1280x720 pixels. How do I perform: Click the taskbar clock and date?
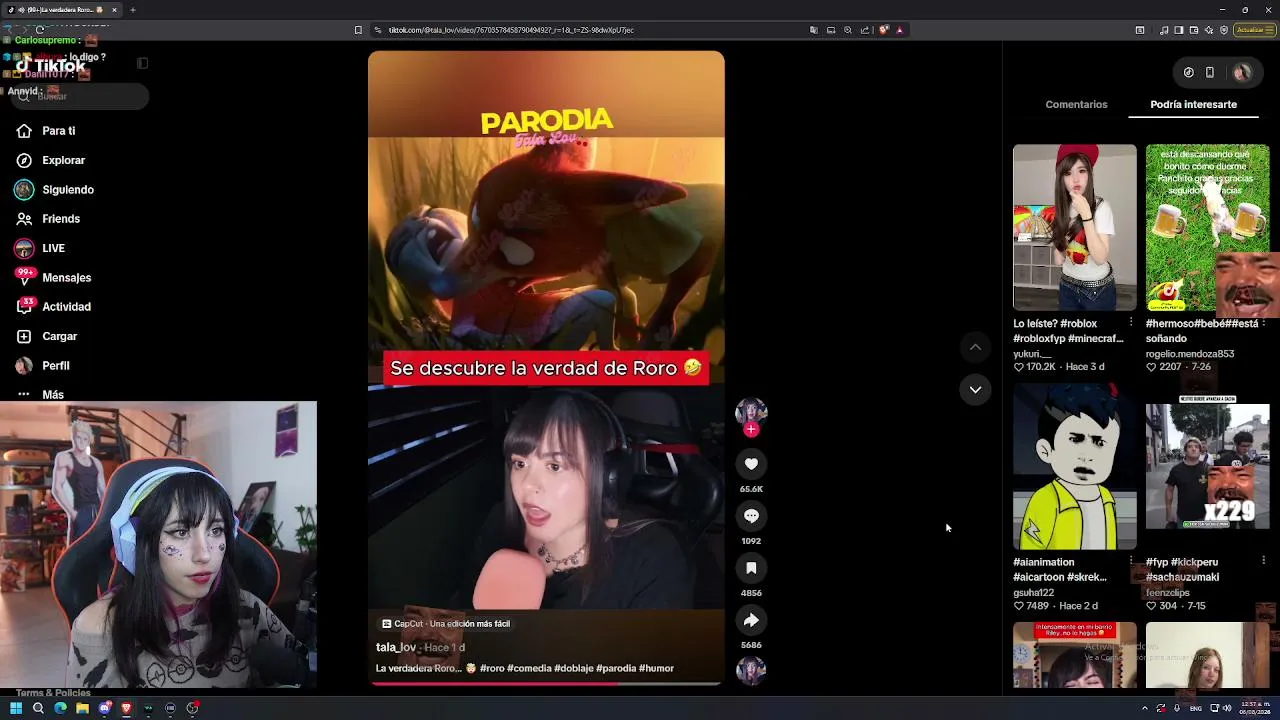(1257, 708)
